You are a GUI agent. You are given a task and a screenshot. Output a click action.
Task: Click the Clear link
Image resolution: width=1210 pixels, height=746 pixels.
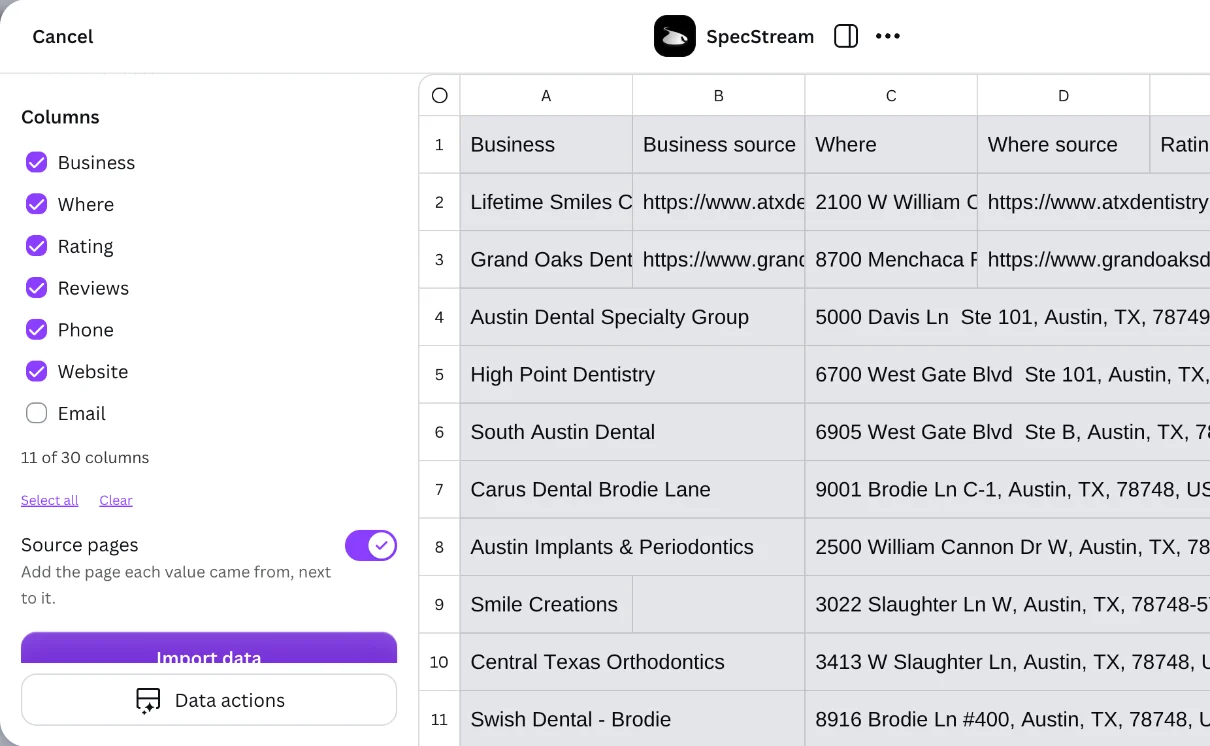point(116,500)
